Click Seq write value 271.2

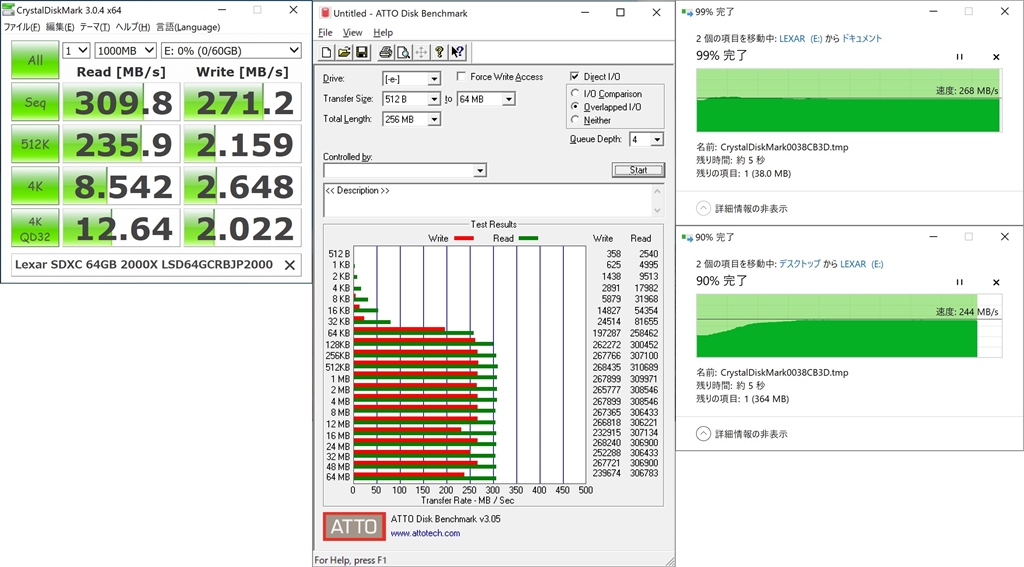coord(243,103)
